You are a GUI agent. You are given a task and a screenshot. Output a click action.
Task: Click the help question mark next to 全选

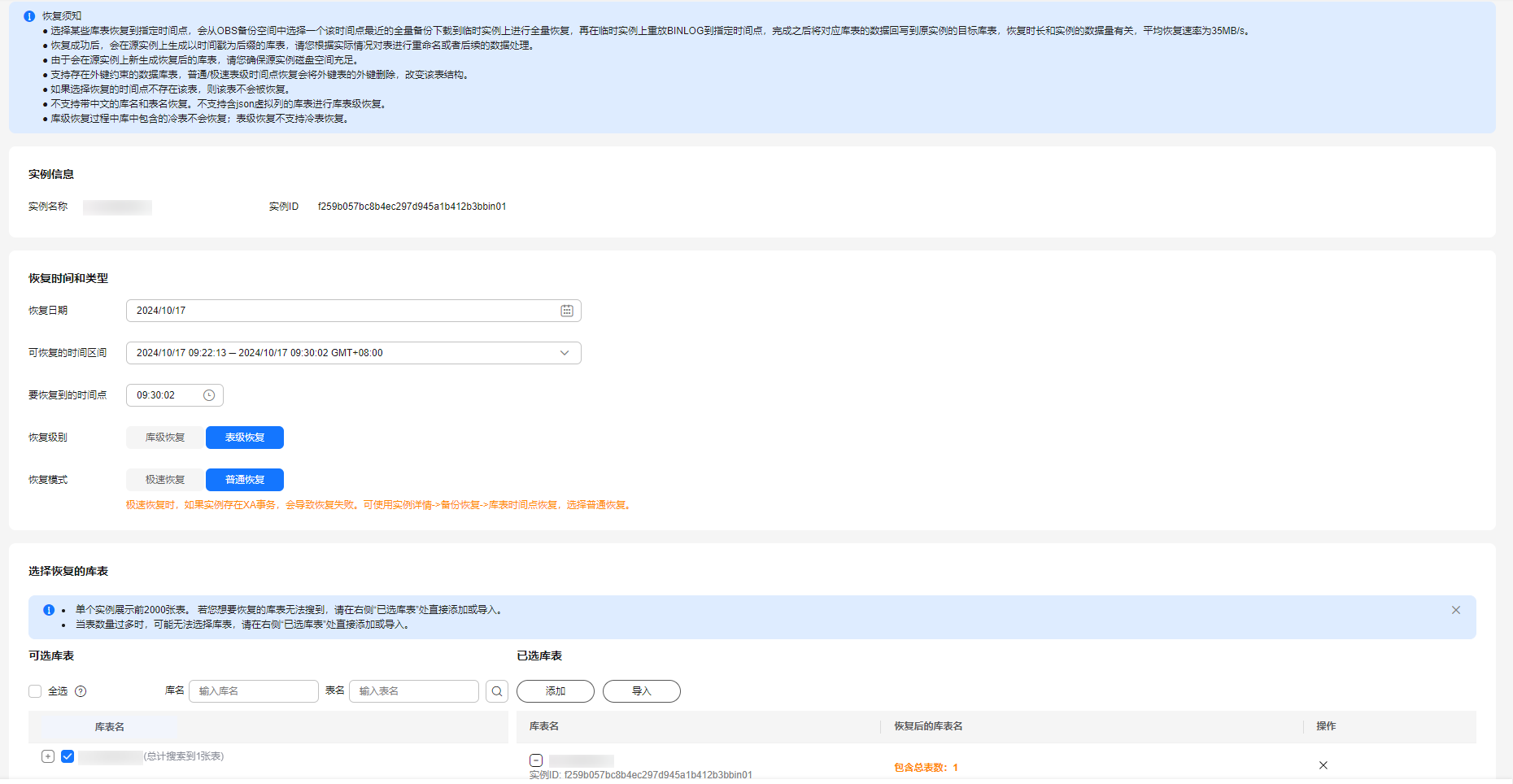[x=81, y=691]
